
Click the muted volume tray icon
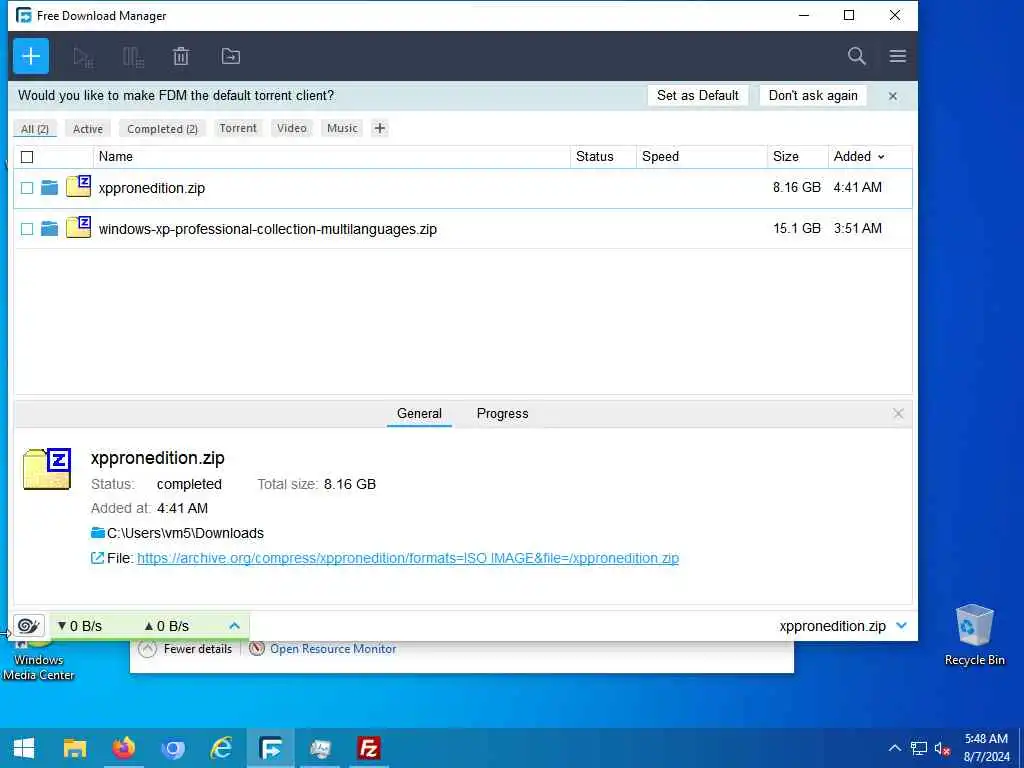[x=942, y=748]
